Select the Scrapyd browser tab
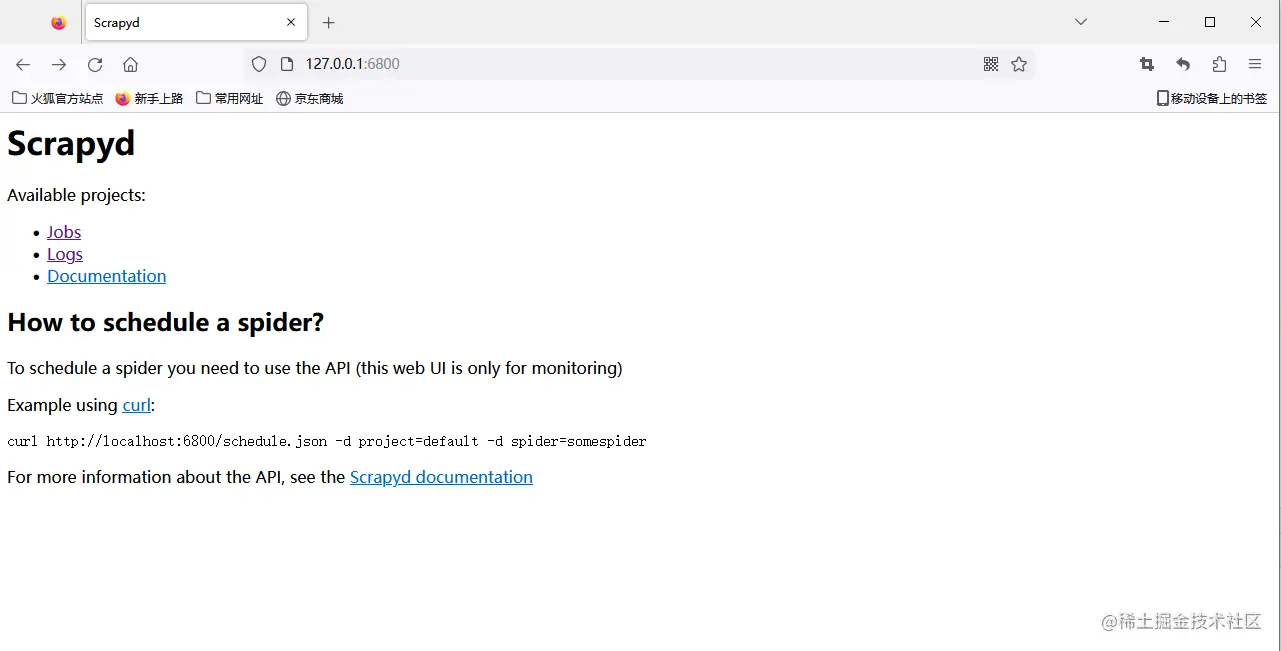This screenshot has height=651, width=1281. 196,22
